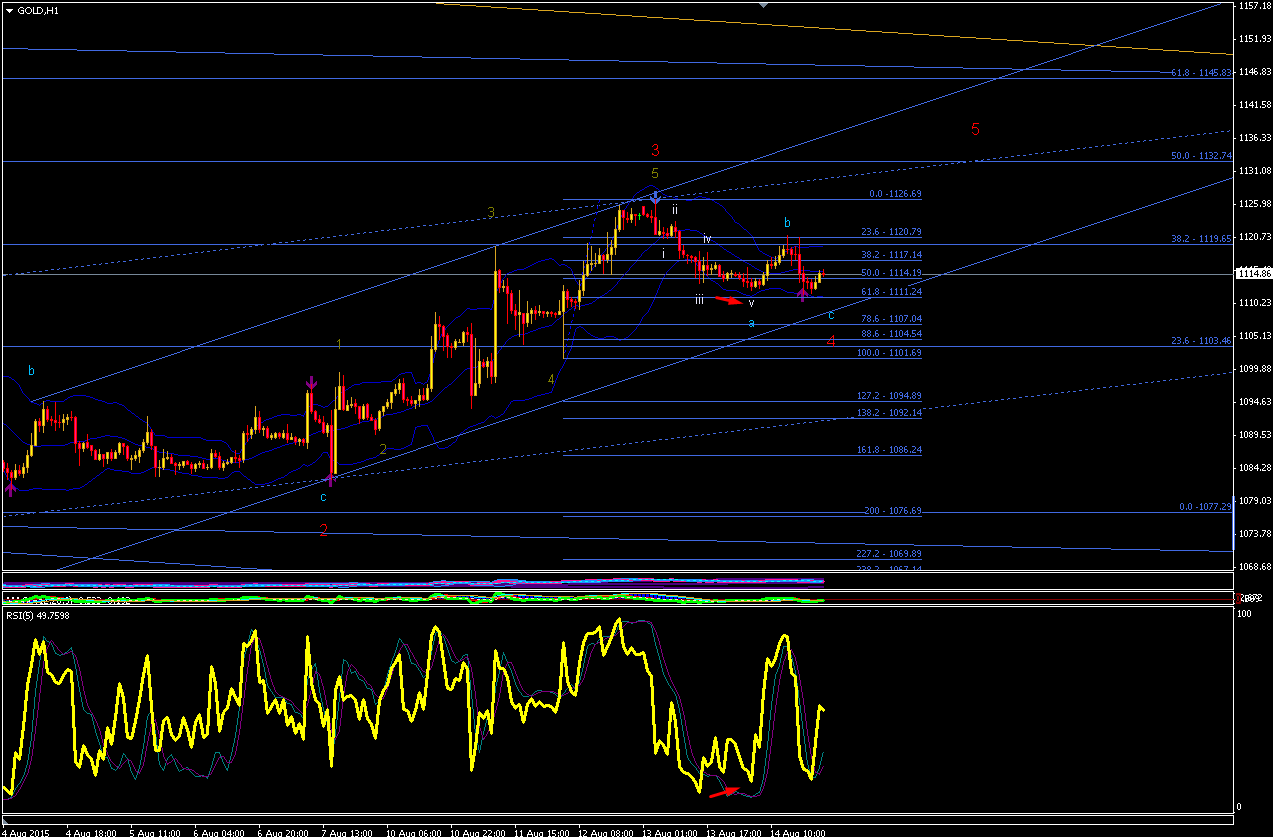Click time axis label 7 Aug 13:00
The height and width of the screenshot is (837, 1273).
345,831
